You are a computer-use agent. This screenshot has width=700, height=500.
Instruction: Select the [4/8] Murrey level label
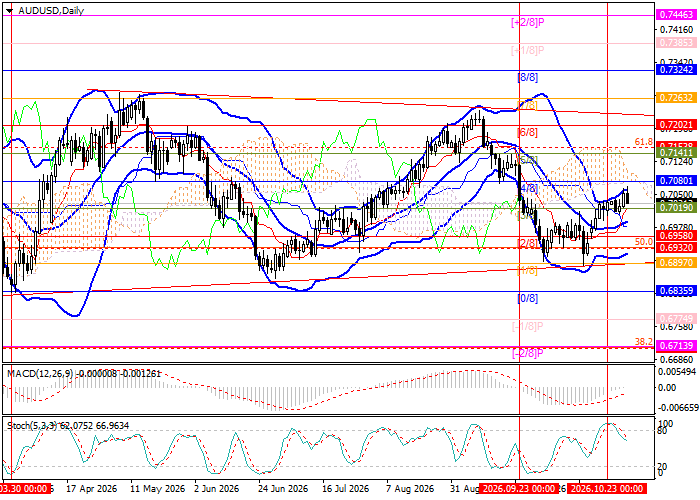[x=527, y=188]
